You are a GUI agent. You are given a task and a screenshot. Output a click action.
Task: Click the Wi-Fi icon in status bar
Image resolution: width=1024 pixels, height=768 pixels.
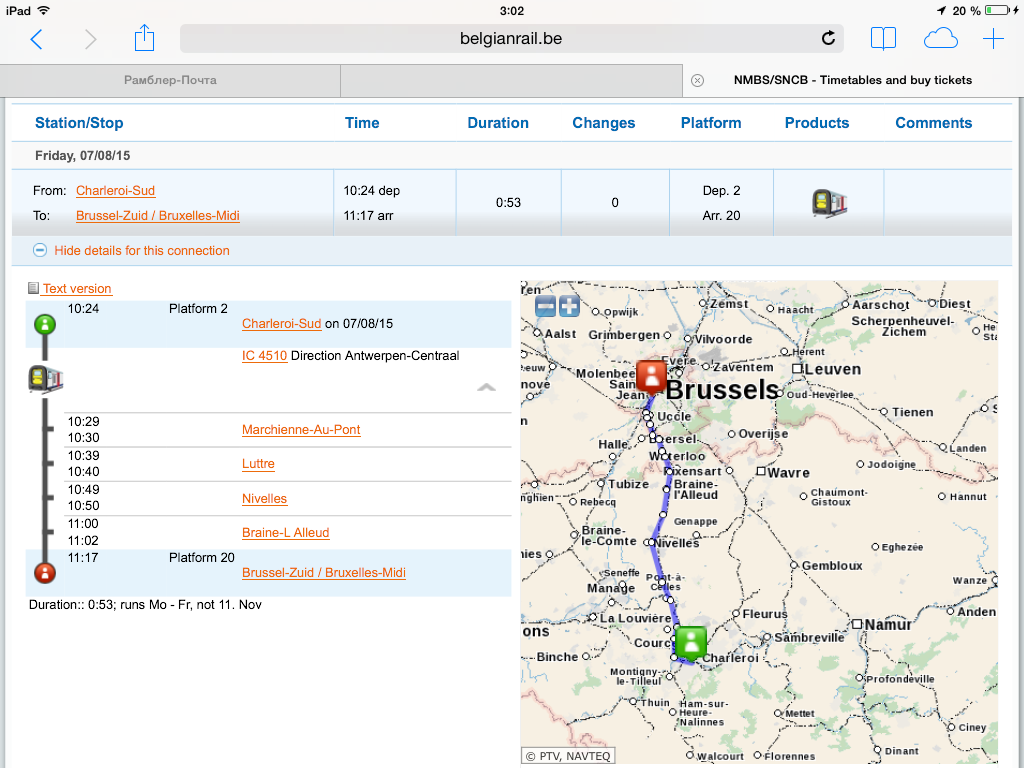[43, 10]
